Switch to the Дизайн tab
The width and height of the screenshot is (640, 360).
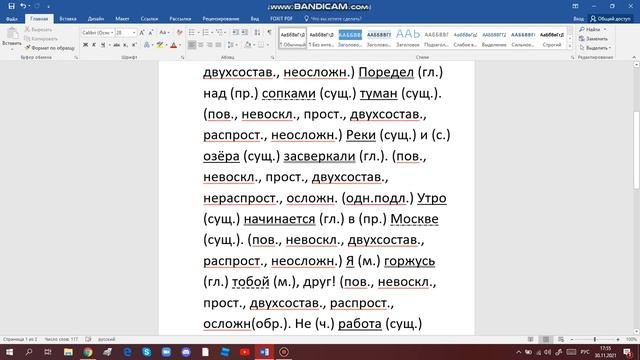(x=96, y=19)
